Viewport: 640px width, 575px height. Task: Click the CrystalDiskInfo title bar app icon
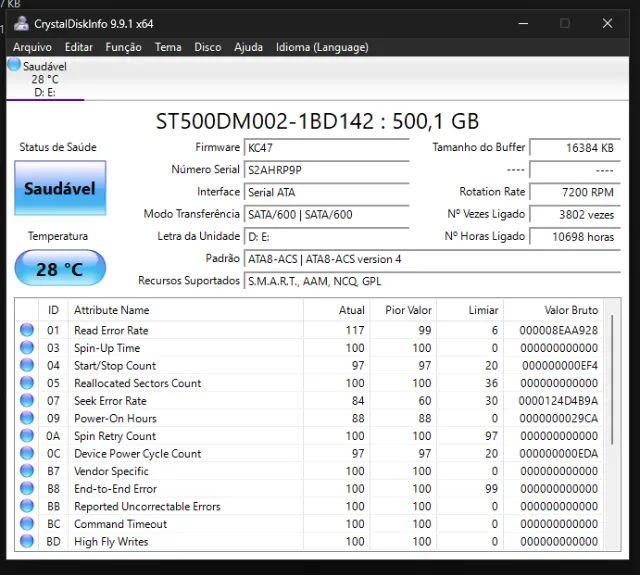click(x=21, y=24)
